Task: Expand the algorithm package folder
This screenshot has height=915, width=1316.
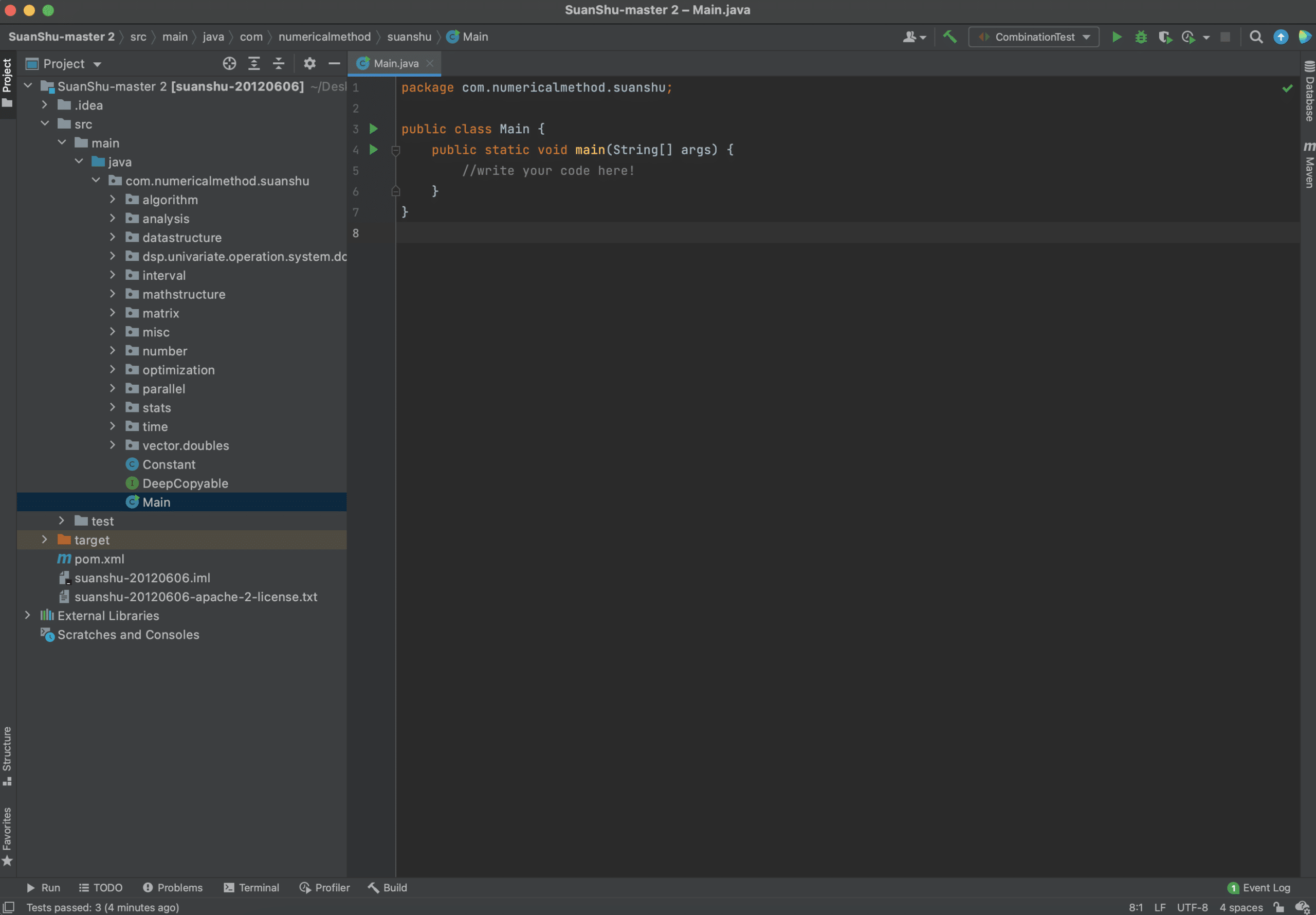Action: [x=112, y=200]
